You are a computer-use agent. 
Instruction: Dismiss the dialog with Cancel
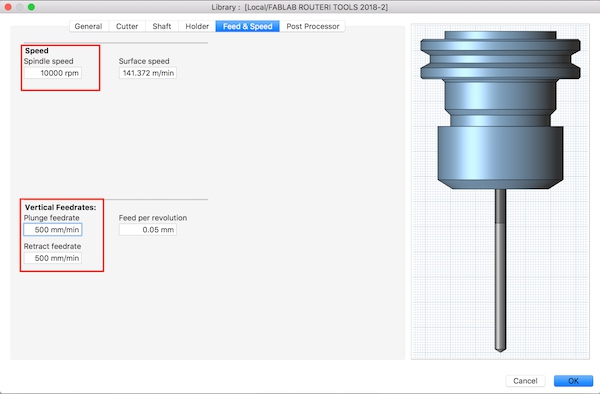525,381
